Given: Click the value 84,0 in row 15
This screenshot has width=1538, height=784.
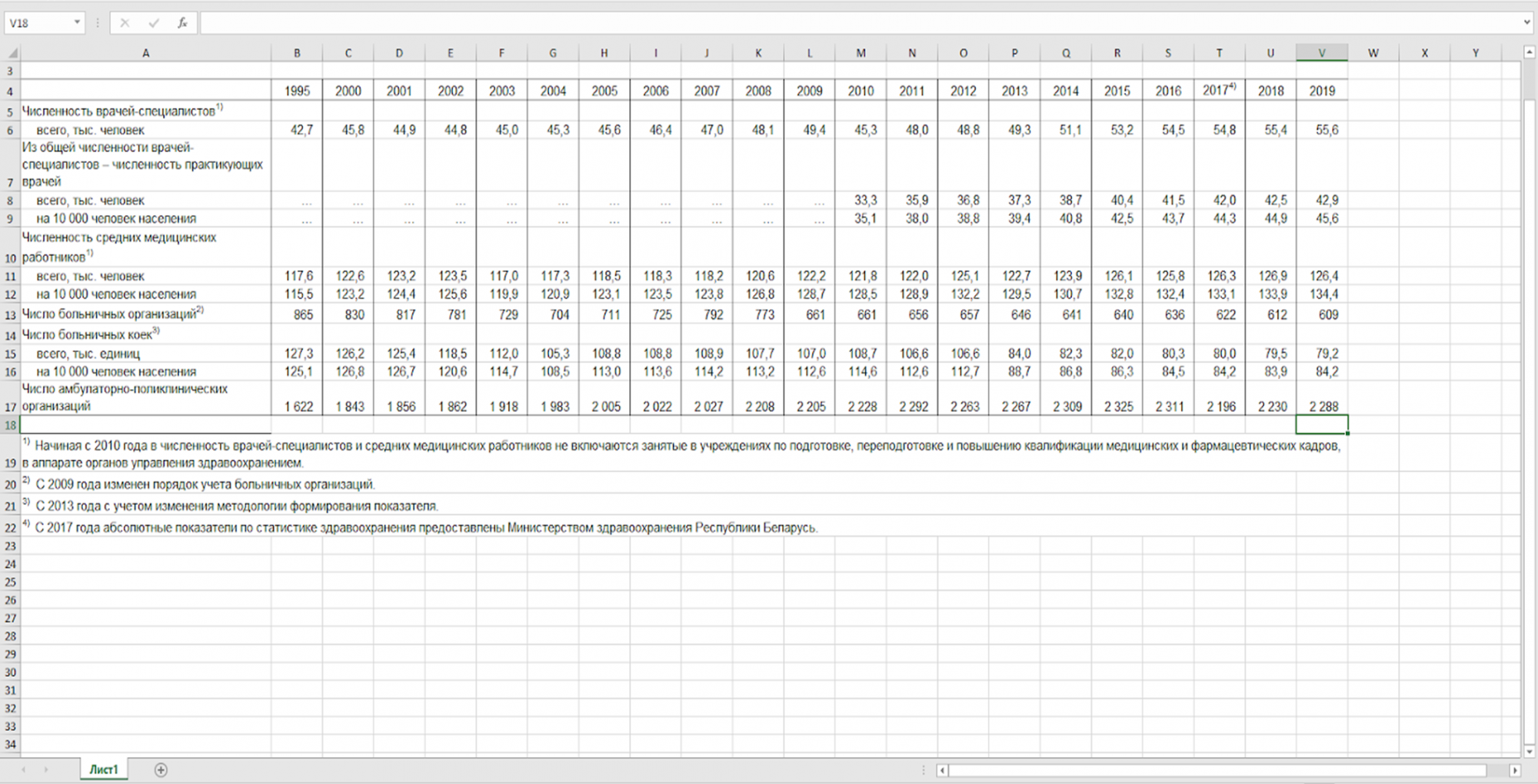Looking at the screenshot, I should (x=1019, y=354).
